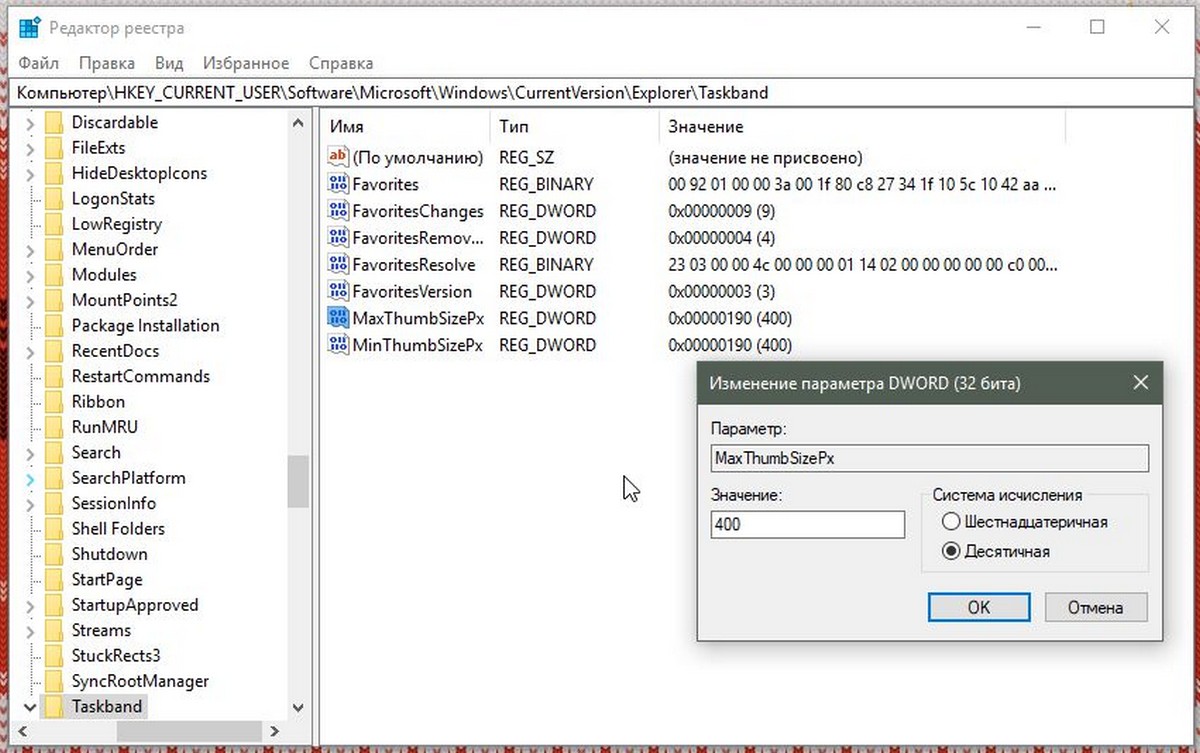The width and height of the screenshot is (1200, 753).
Task: Click the Значение input field containing 400
Action: (807, 524)
